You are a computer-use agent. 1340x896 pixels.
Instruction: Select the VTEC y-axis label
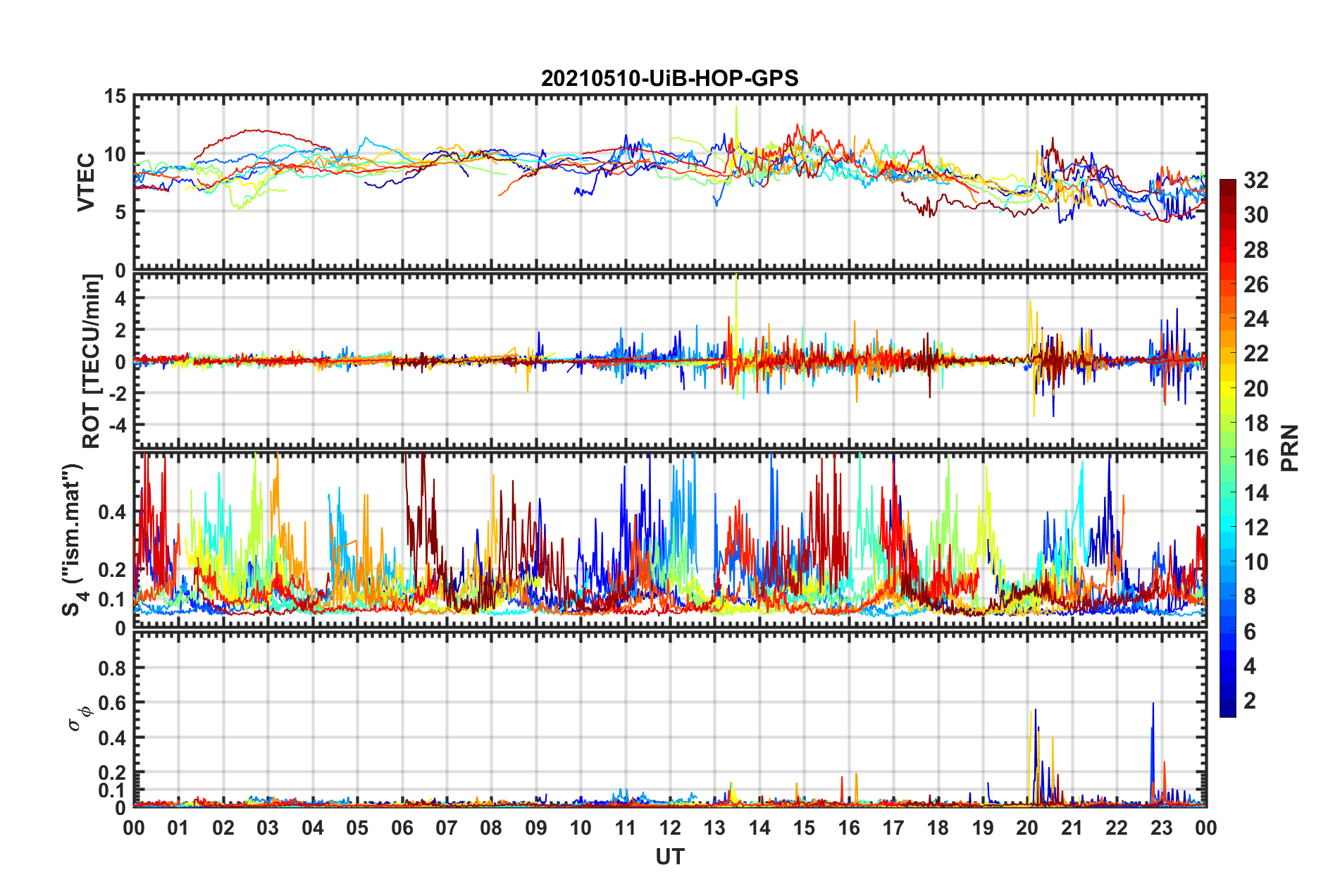(x=86, y=182)
